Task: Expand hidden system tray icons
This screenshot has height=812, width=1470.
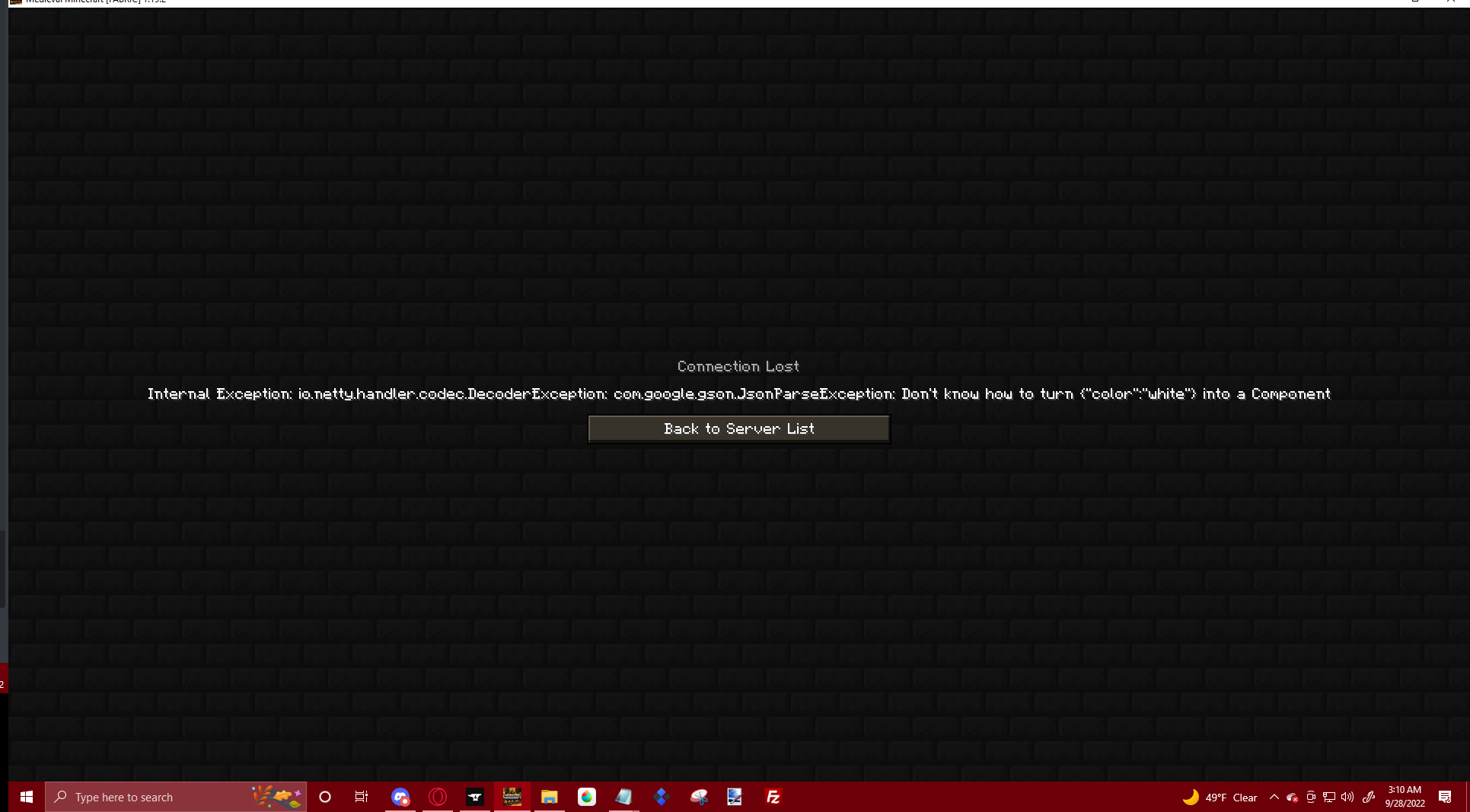Action: [x=1274, y=797]
